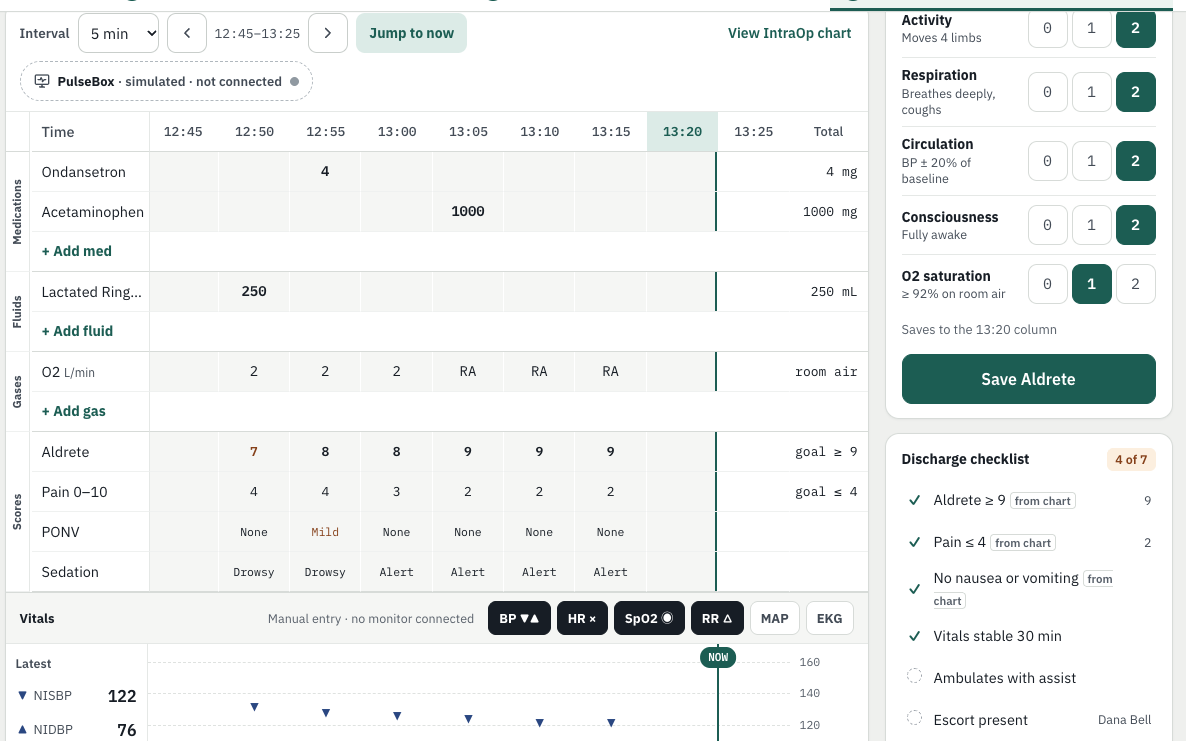The height and width of the screenshot is (741, 1186).
Task: Click NISBP marker at 13:15 on graph
Action: (611, 723)
